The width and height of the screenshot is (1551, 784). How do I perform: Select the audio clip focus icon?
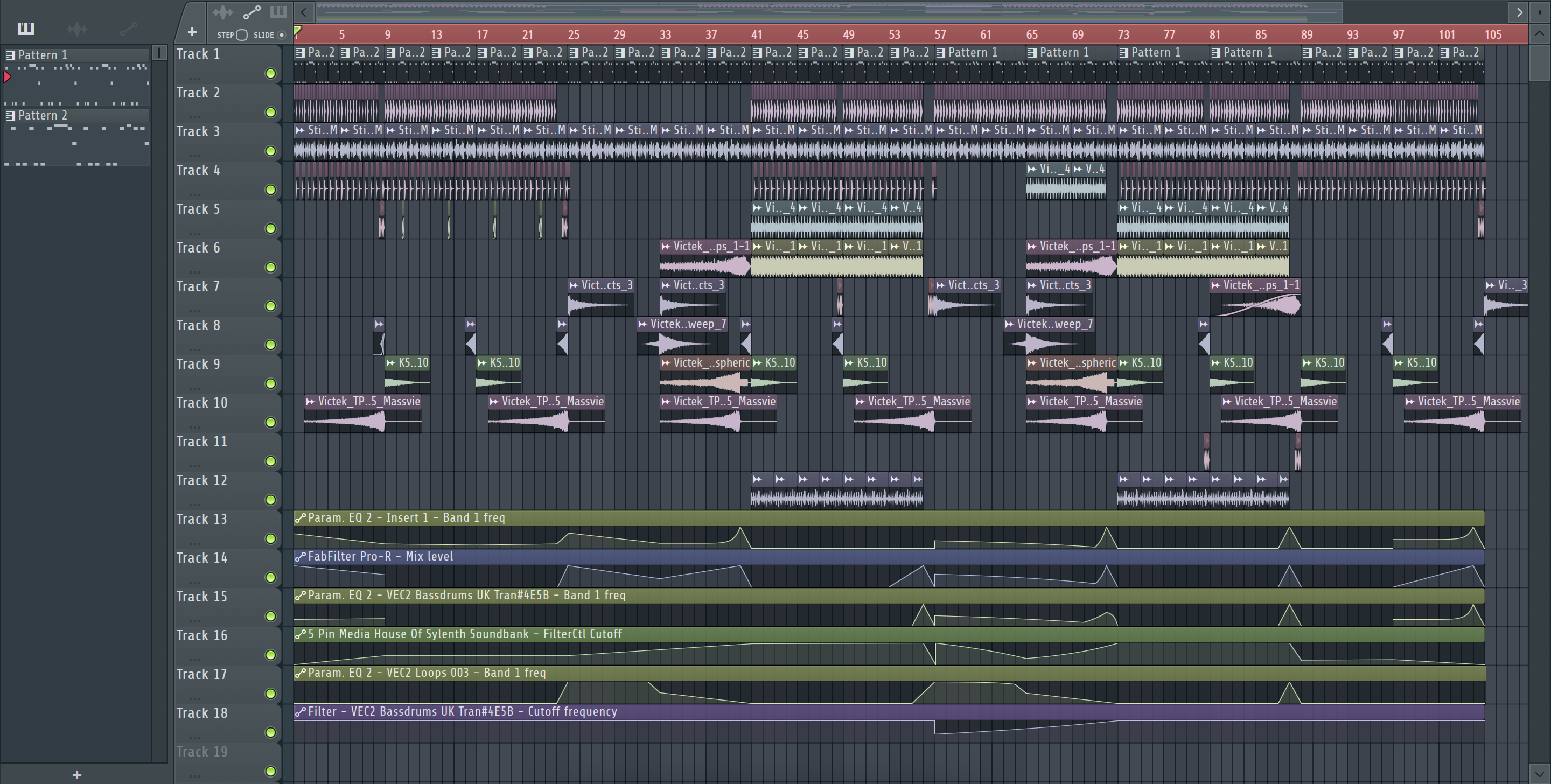click(222, 12)
